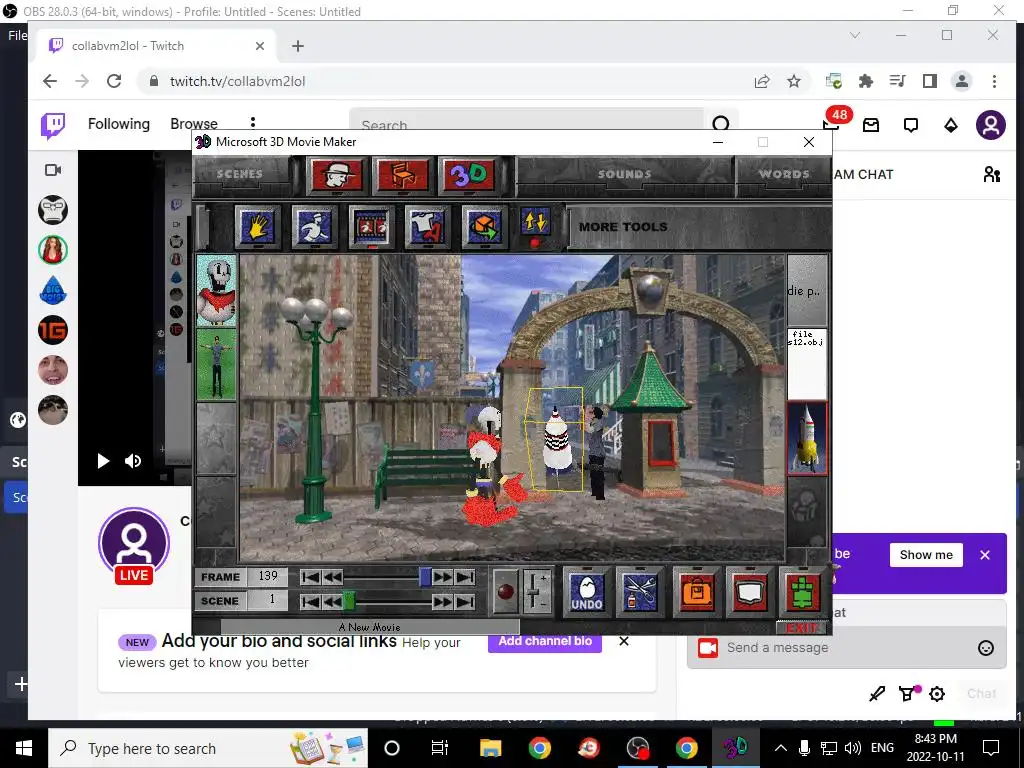The image size is (1024, 768).
Task: Toggle the up/down yellow arrows tool
Action: [535, 223]
